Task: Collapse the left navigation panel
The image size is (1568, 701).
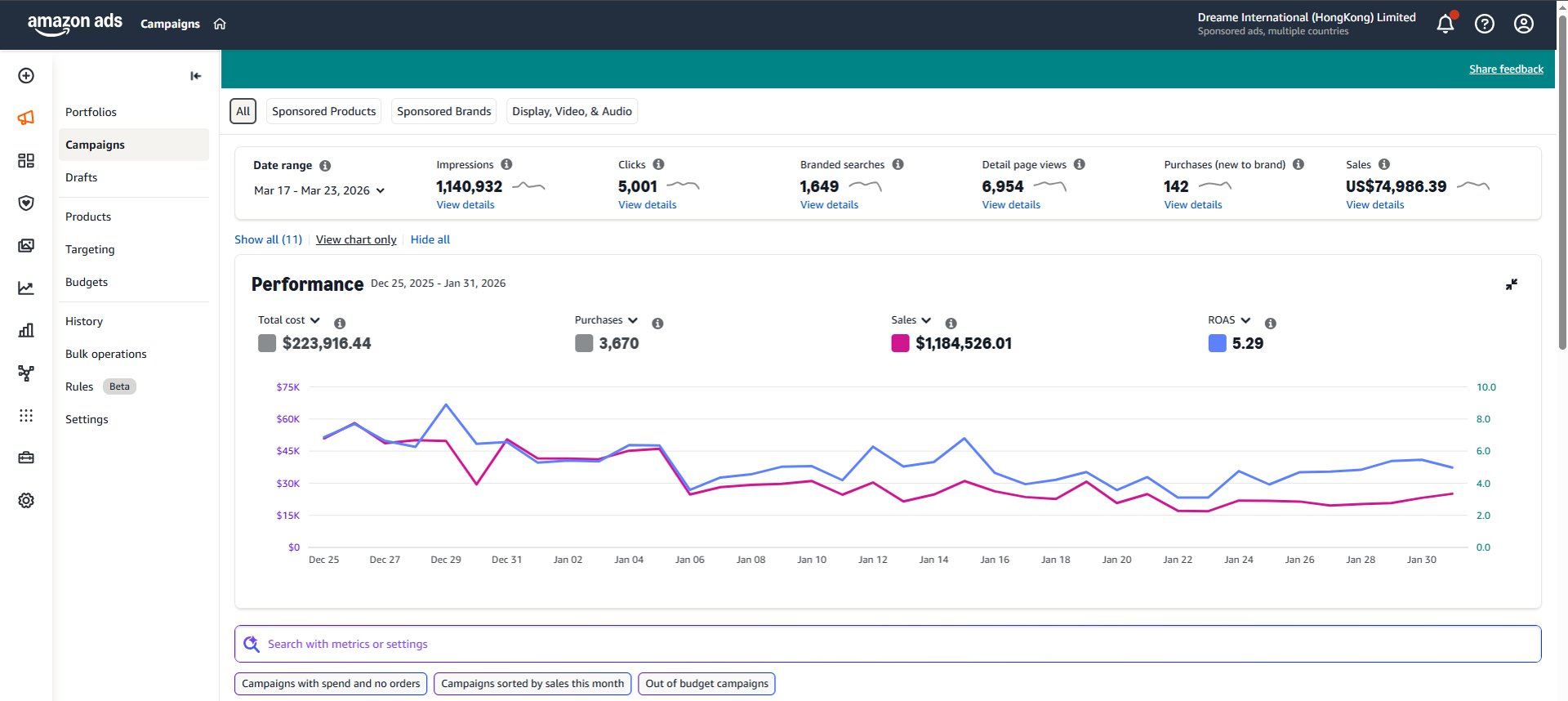Action: coord(195,76)
